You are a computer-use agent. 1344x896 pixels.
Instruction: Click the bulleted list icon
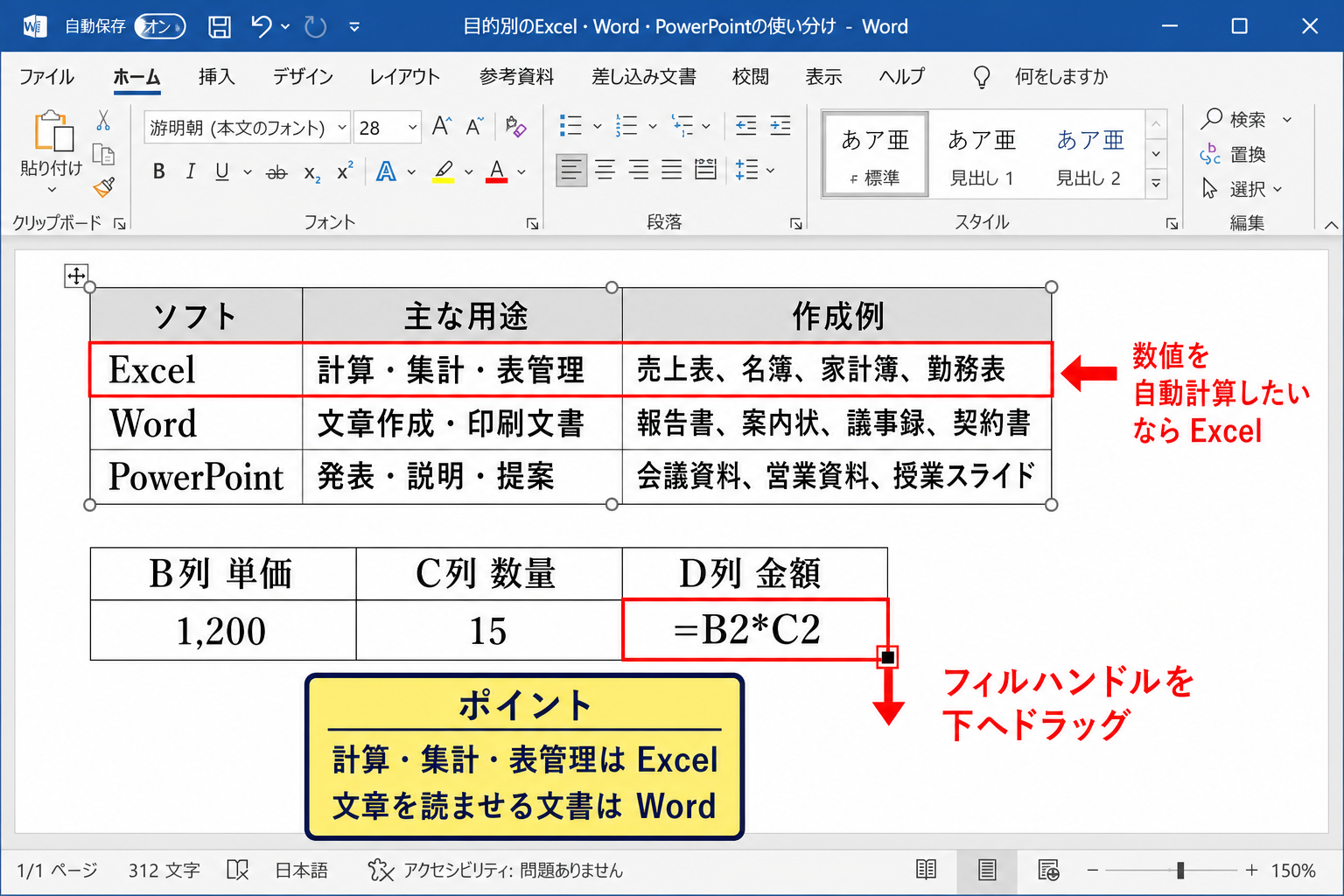click(570, 126)
